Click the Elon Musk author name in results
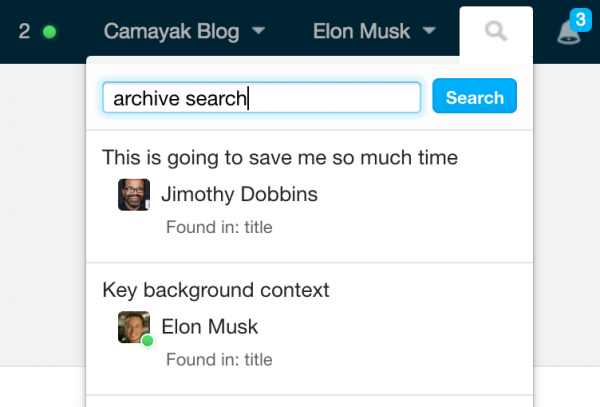Screen dimensions: 600x407 click(210, 327)
